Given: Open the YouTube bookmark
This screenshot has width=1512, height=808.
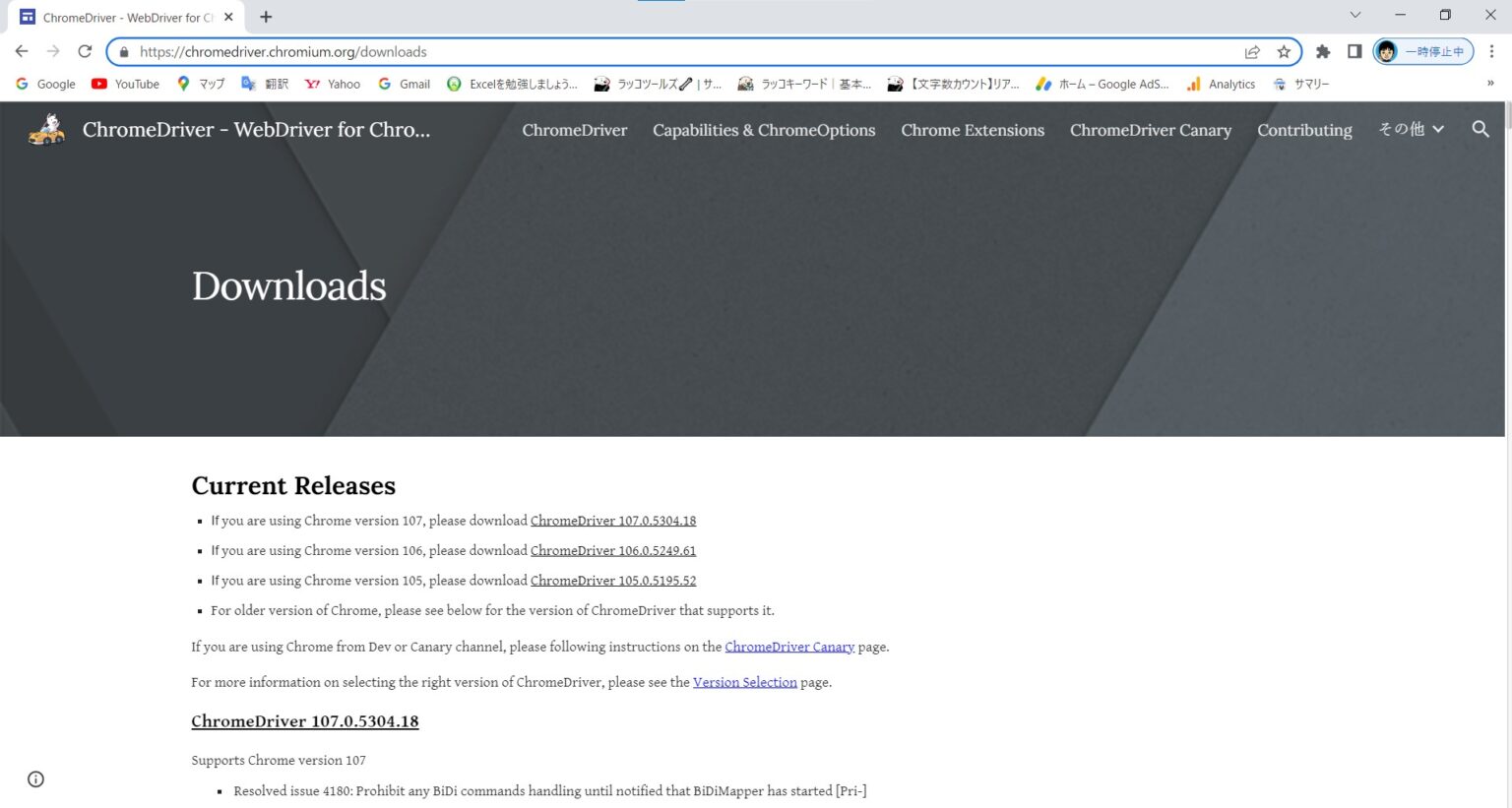Looking at the screenshot, I should pyautogui.click(x=124, y=84).
